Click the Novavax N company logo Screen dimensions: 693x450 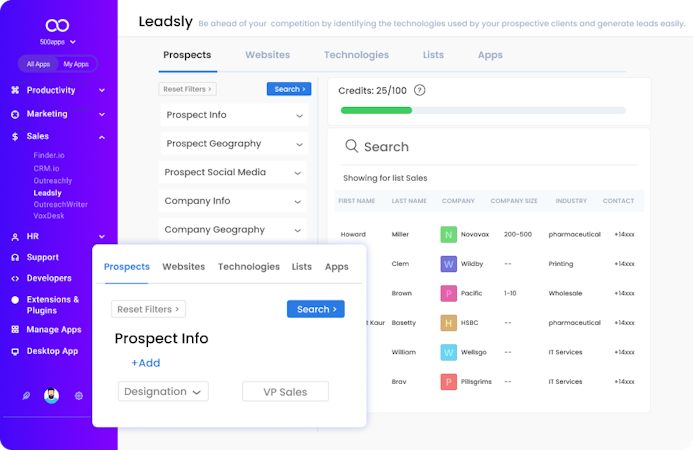point(448,234)
